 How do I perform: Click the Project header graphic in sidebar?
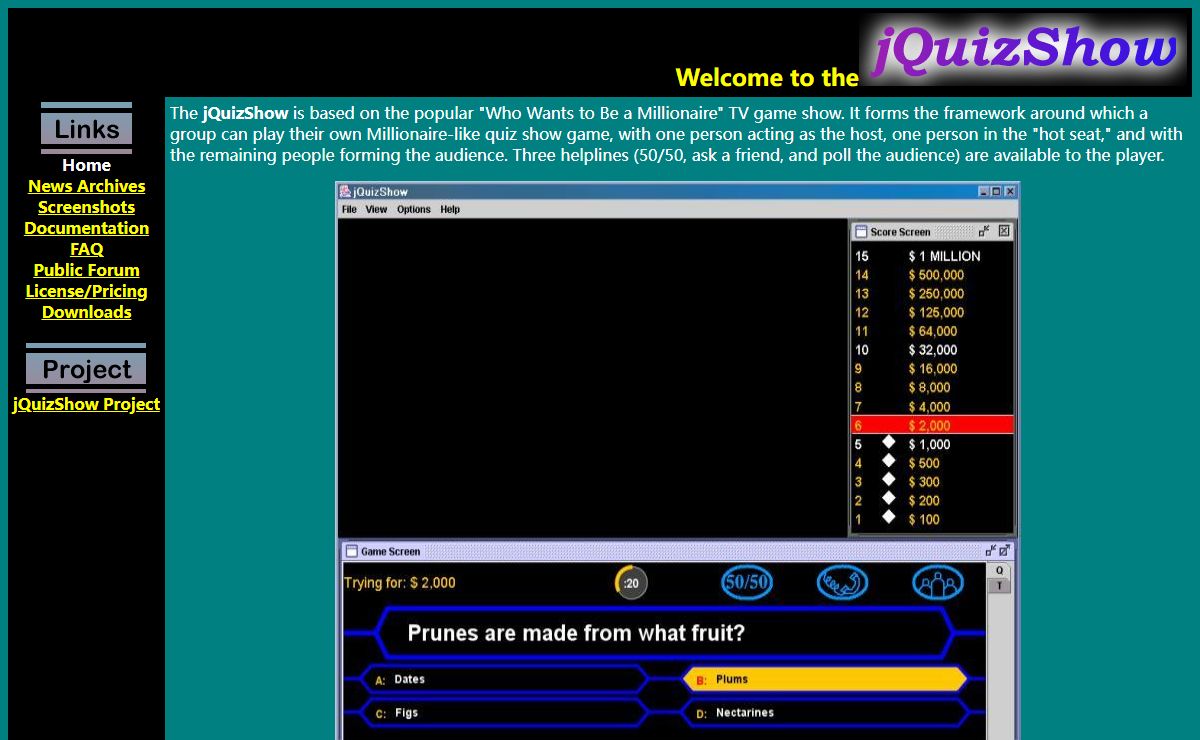coord(86,368)
